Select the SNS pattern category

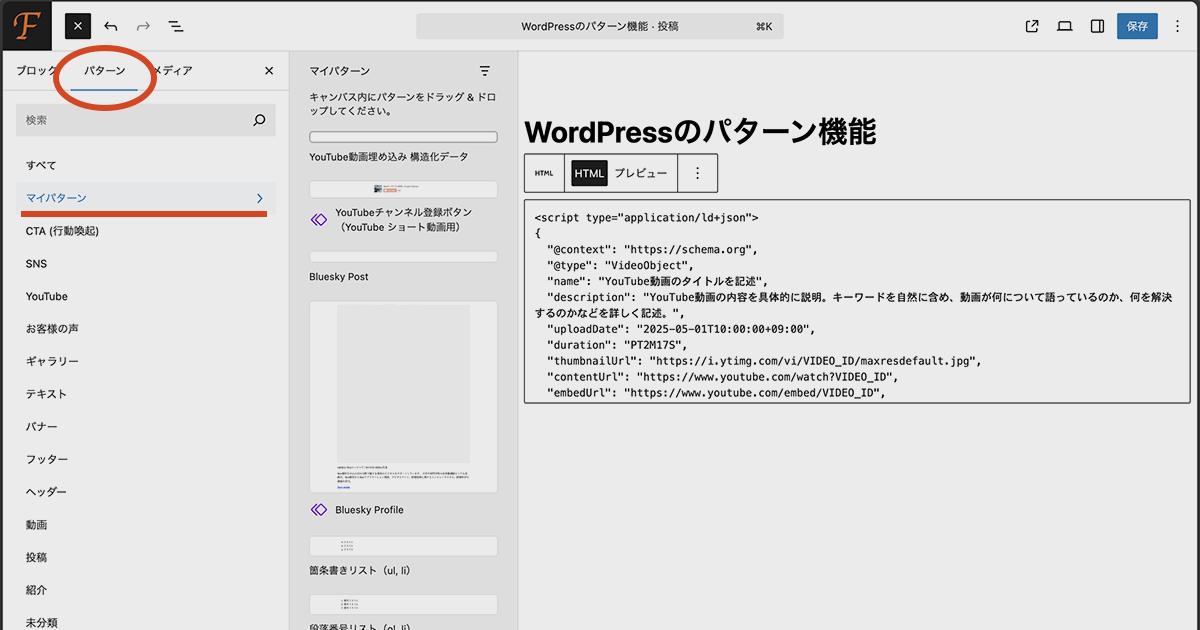tap(146, 264)
